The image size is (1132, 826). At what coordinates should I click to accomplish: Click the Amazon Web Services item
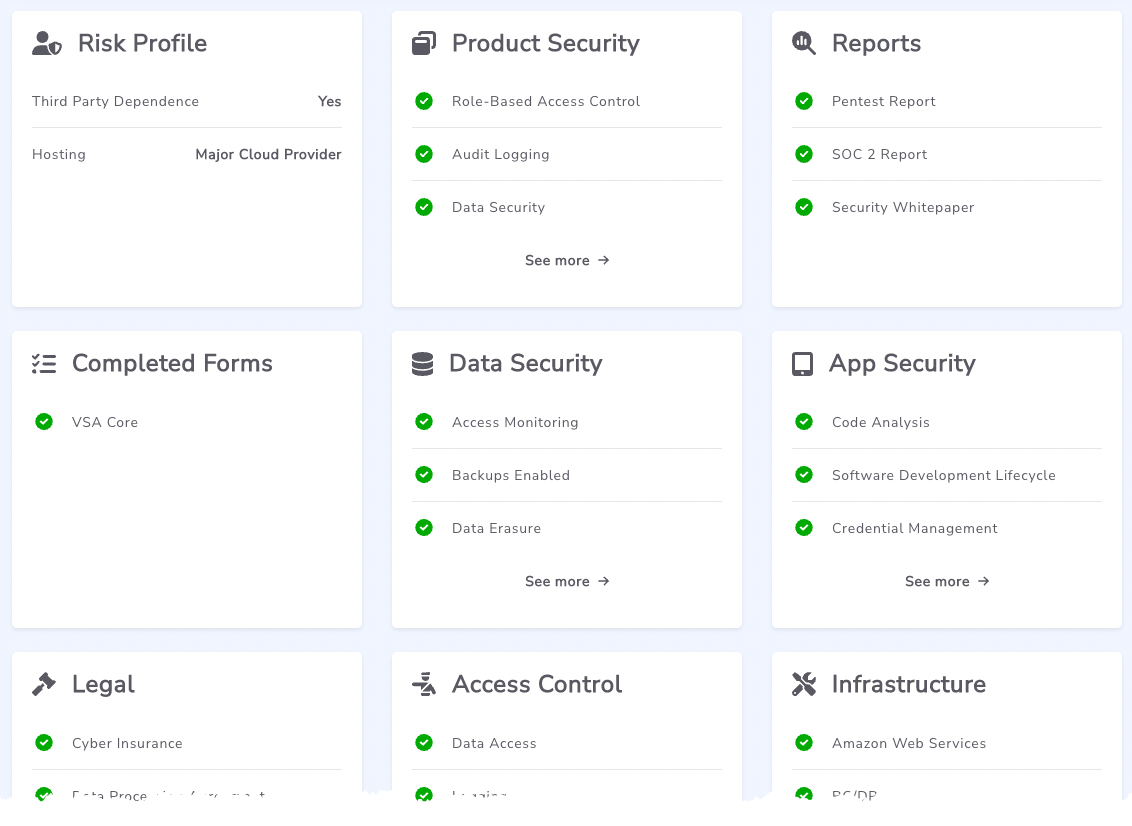[x=908, y=743]
